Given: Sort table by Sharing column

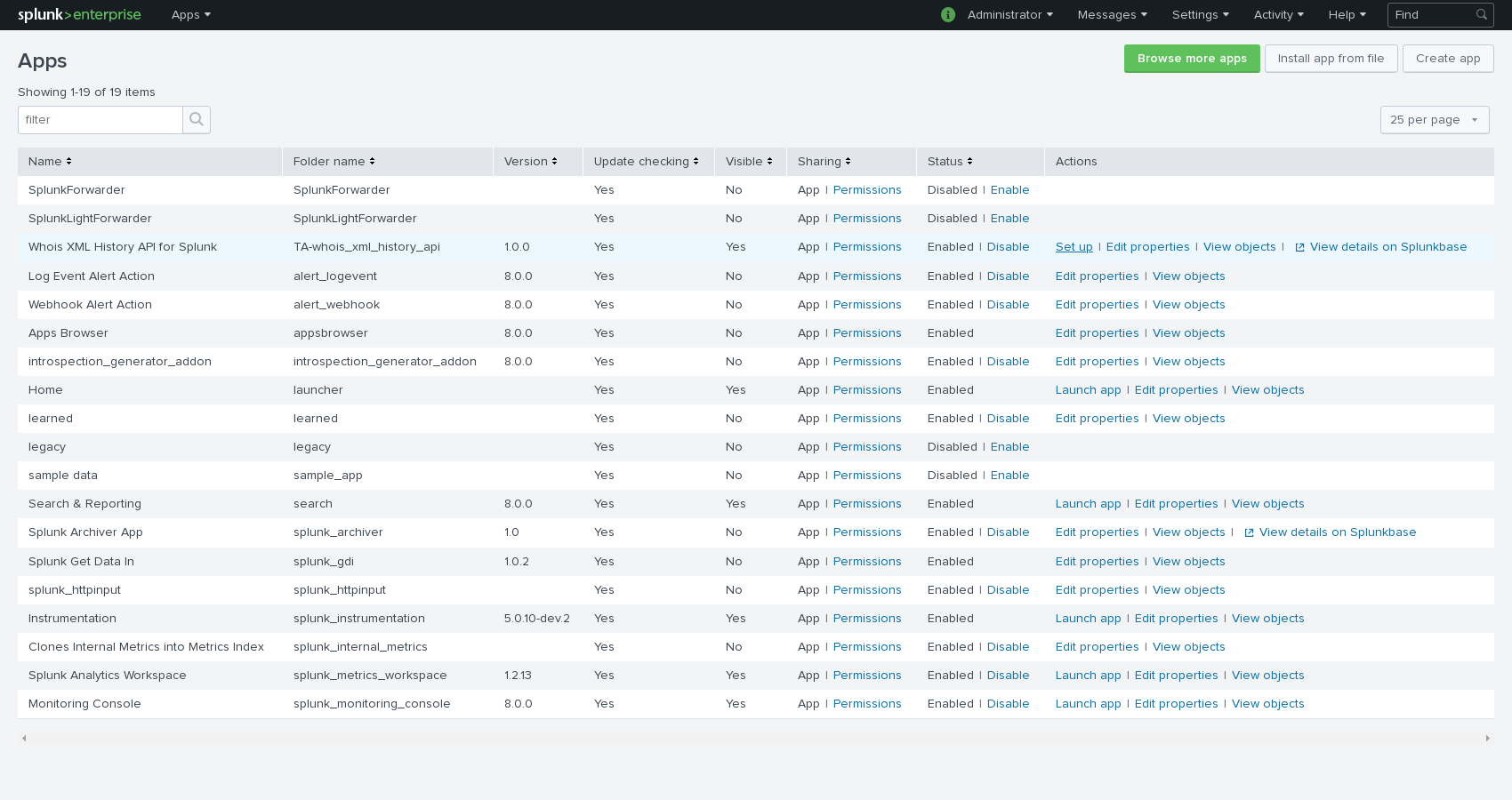Looking at the screenshot, I should [x=824, y=161].
